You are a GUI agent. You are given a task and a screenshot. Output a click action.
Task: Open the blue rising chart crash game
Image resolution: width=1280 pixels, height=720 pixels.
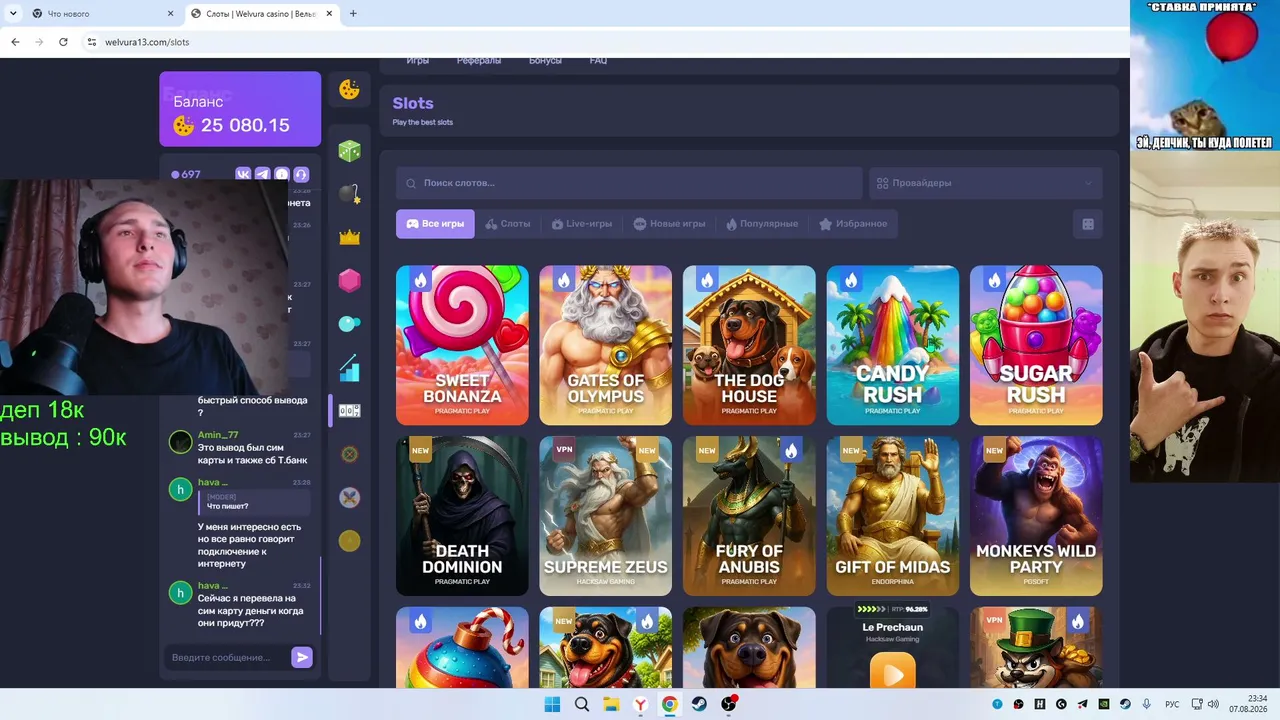pyautogui.click(x=349, y=368)
